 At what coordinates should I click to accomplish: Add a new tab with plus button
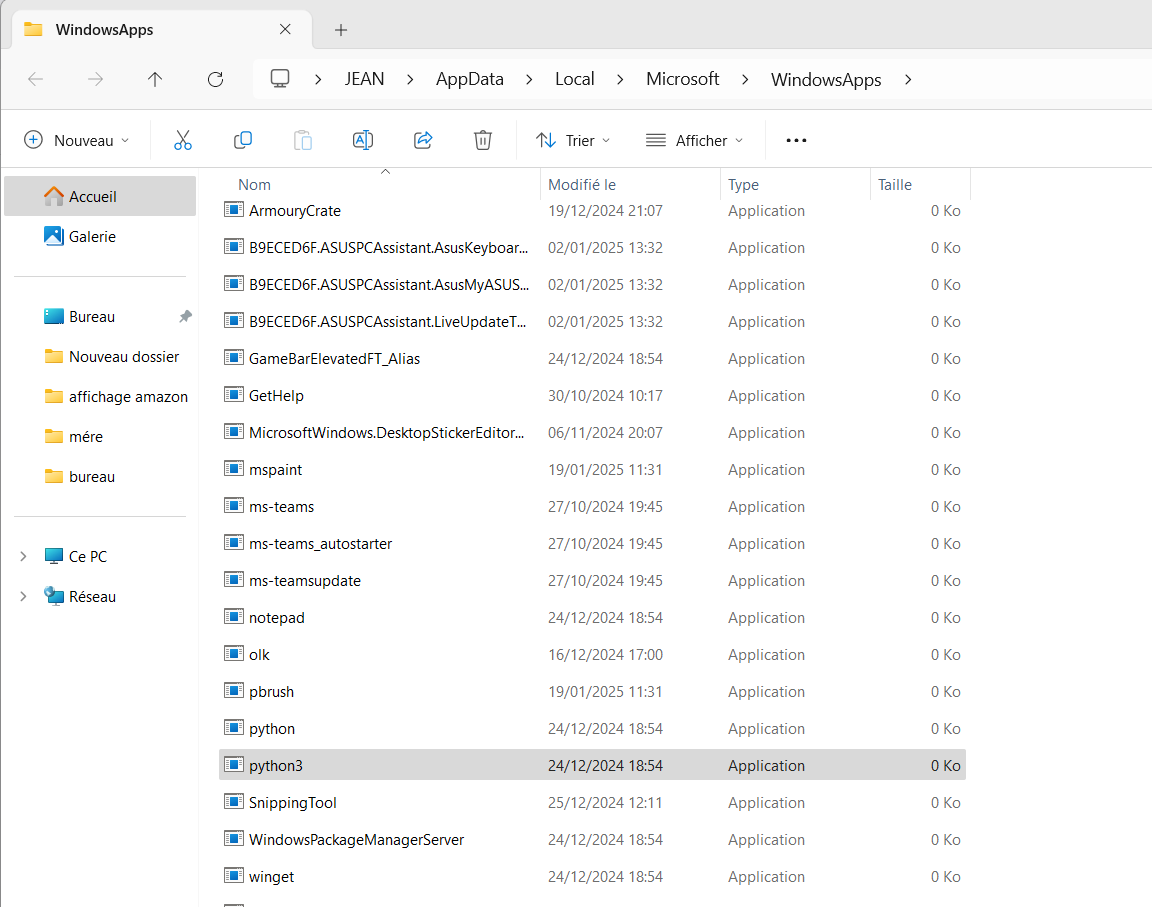341,30
